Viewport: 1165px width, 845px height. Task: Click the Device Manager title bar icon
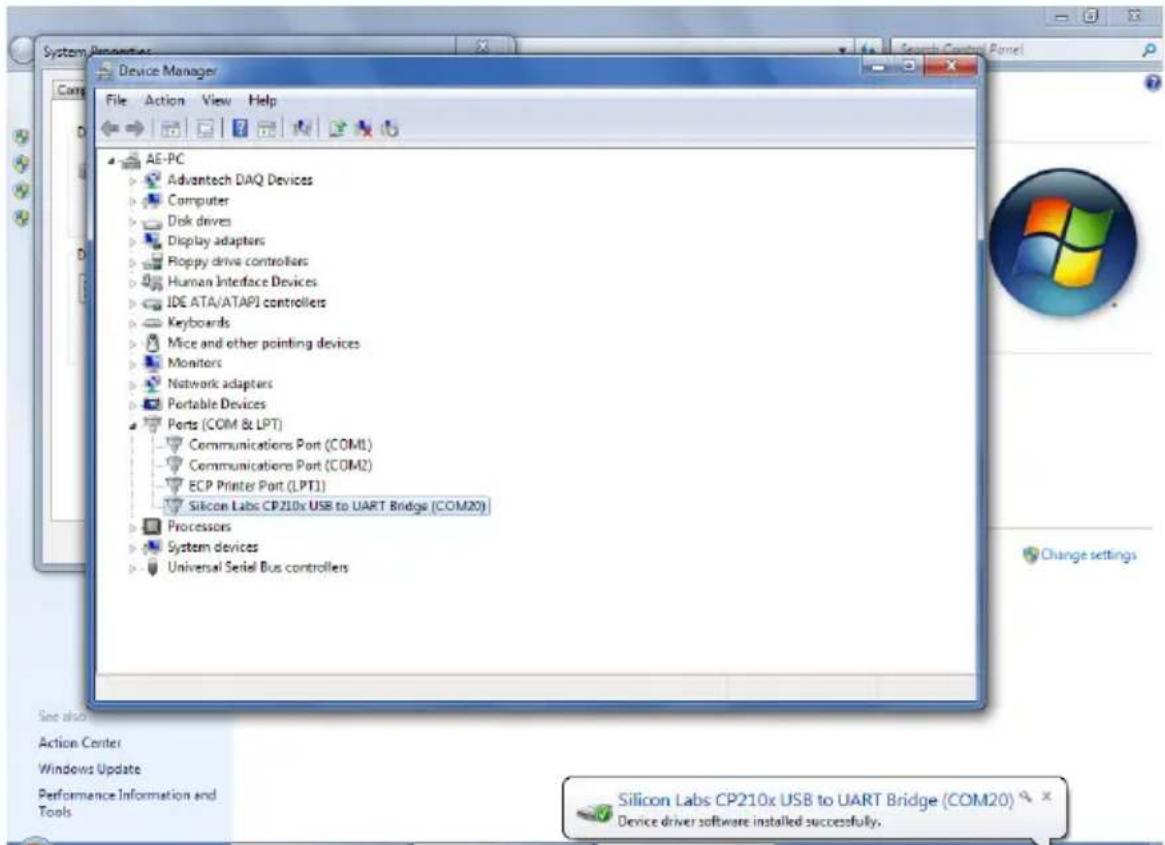tap(106, 71)
